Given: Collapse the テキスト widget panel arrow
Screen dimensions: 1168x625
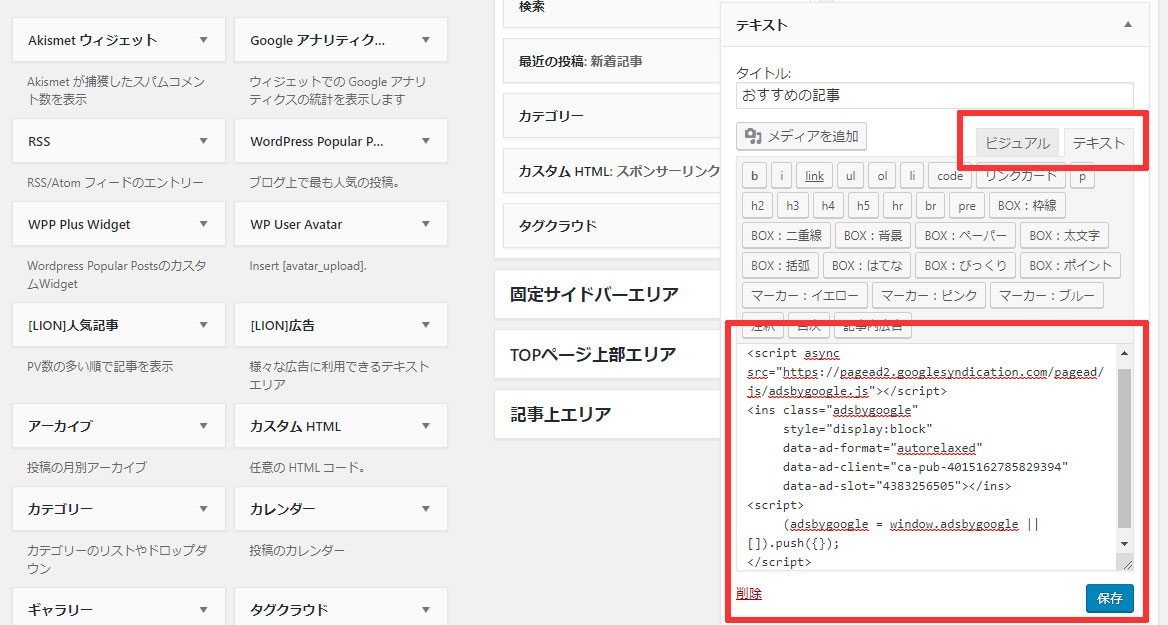Looking at the screenshot, I should click(x=1128, y=25).
